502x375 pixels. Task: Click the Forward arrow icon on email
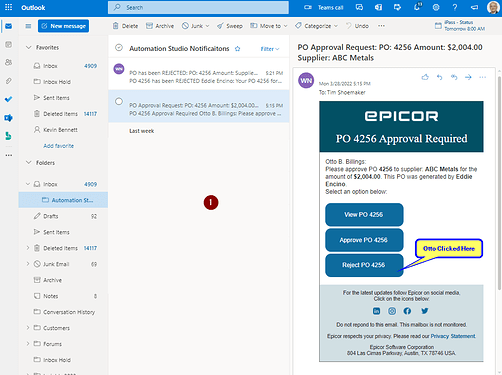468,77
